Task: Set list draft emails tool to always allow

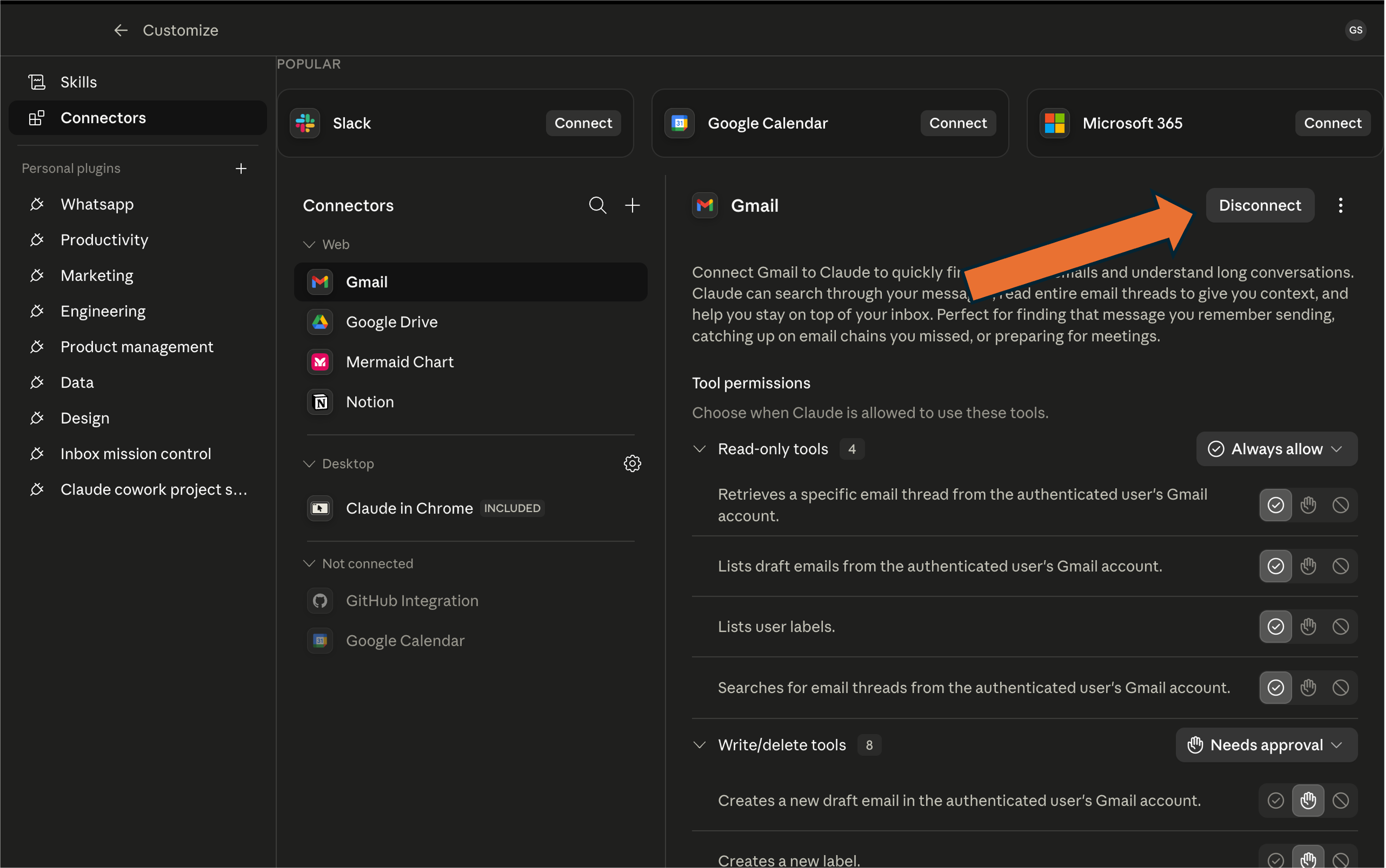Action: point(1275,566)
